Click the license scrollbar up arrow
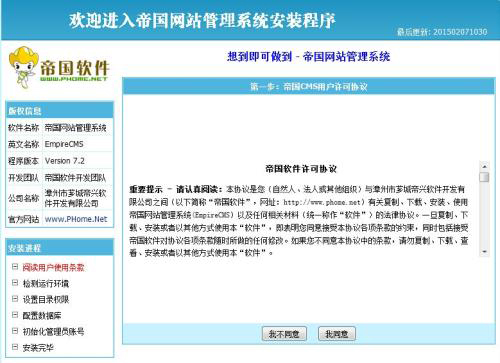Screen dimensions: 500x363 pyautogui.click(x=484, y=166)
